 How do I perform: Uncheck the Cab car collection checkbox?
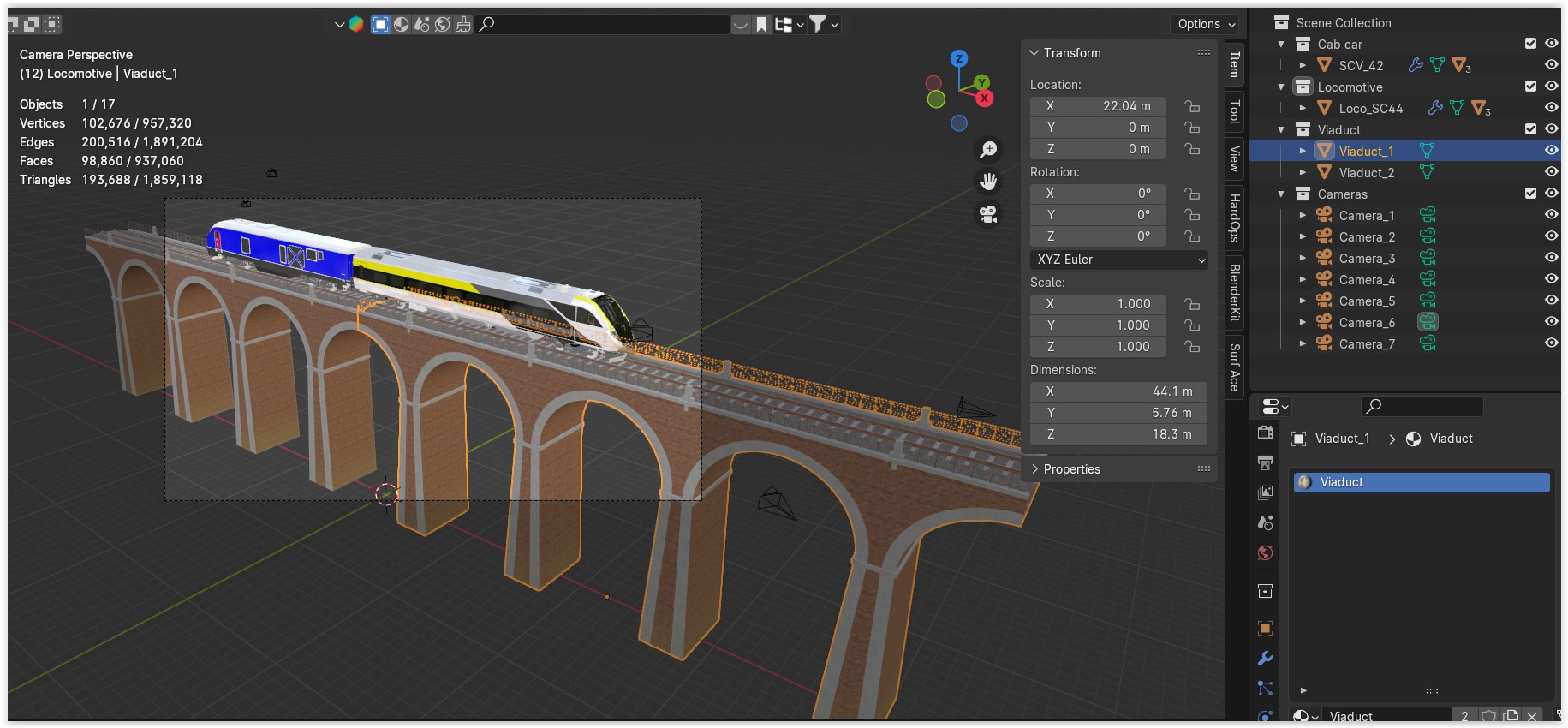coord(1530,44)
